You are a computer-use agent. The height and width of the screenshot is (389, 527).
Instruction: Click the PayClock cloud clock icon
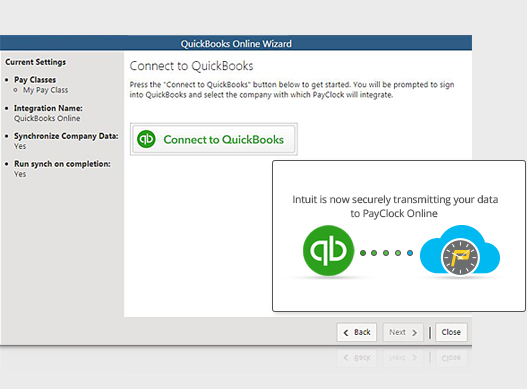(x=460, y=250)
